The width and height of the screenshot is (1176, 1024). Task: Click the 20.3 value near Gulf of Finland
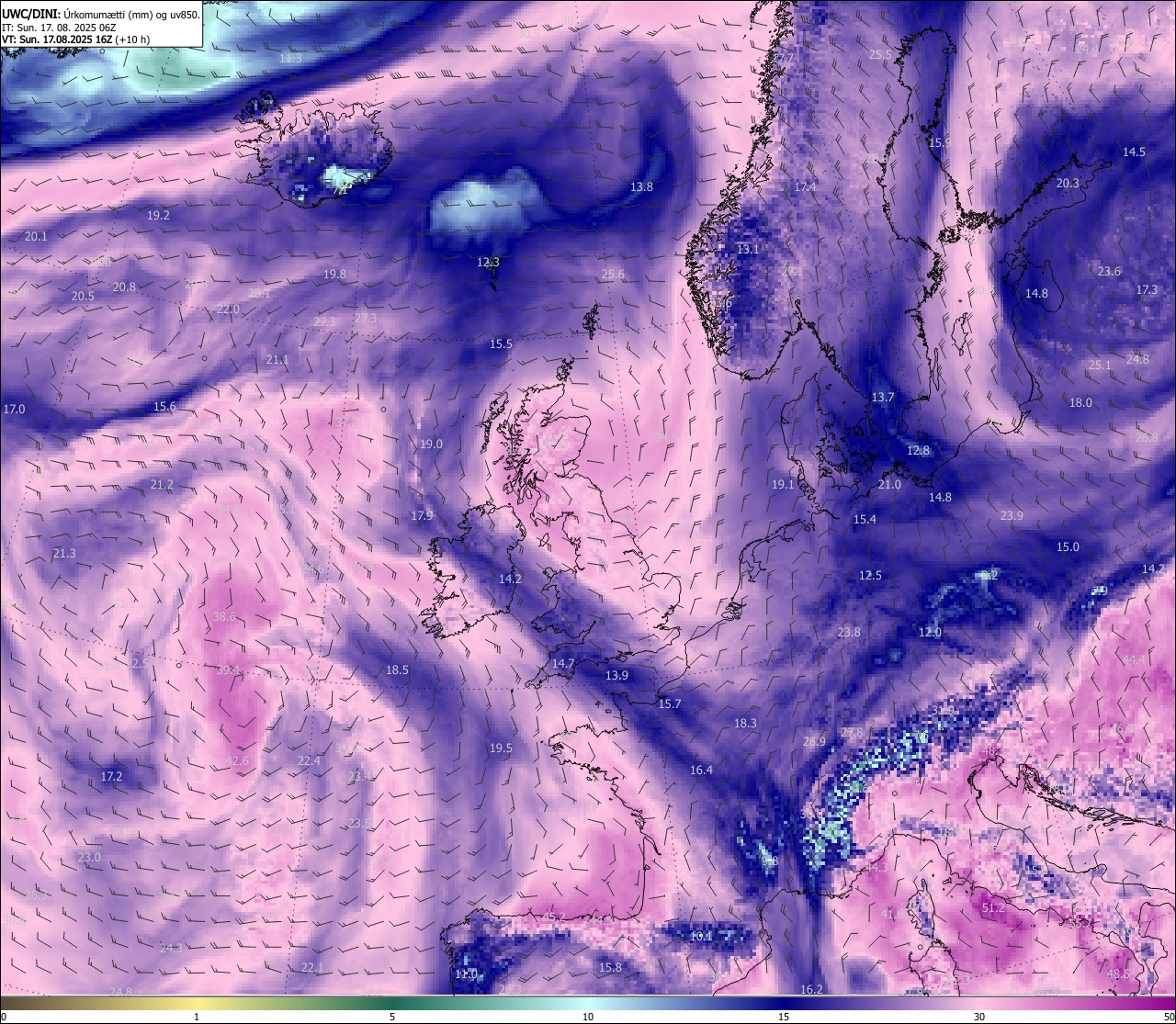click(1068, 183)
